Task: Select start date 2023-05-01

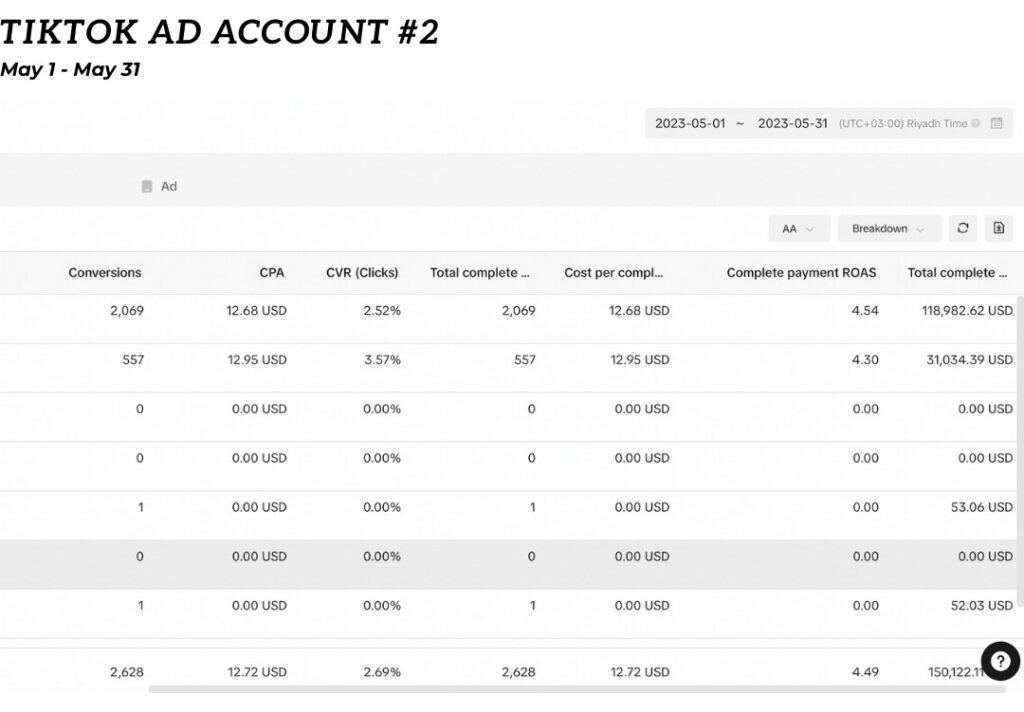Action: pos(690,123)
